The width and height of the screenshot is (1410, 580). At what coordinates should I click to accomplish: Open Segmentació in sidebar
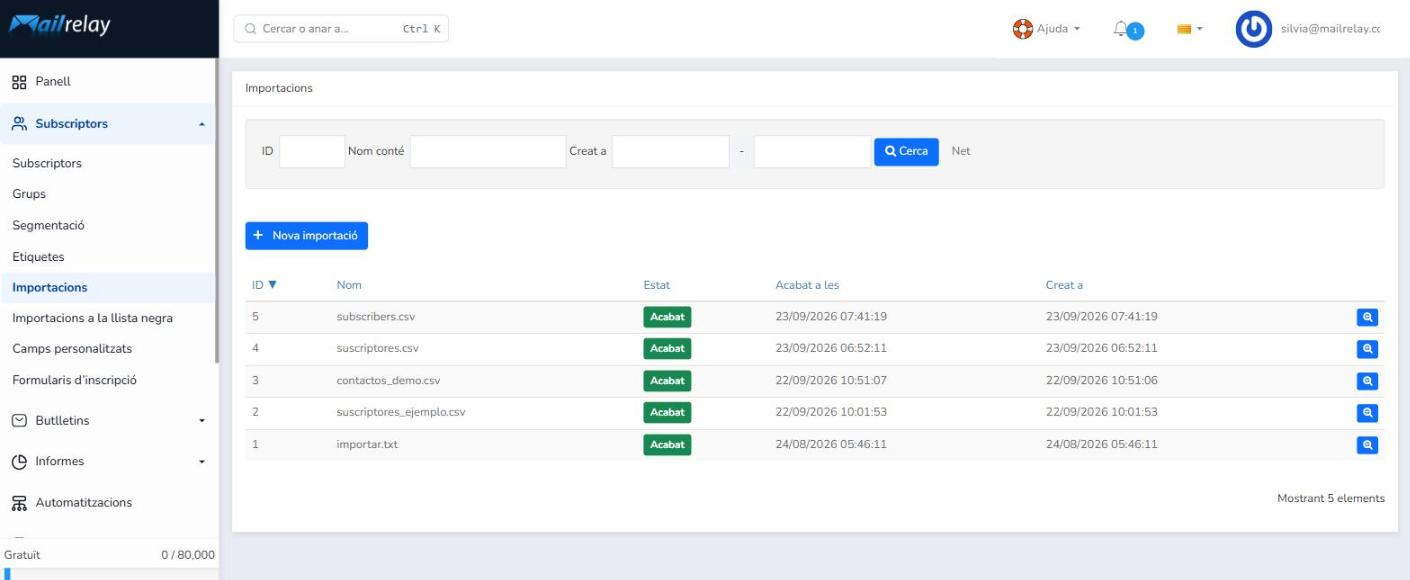[x=48, y=225]
